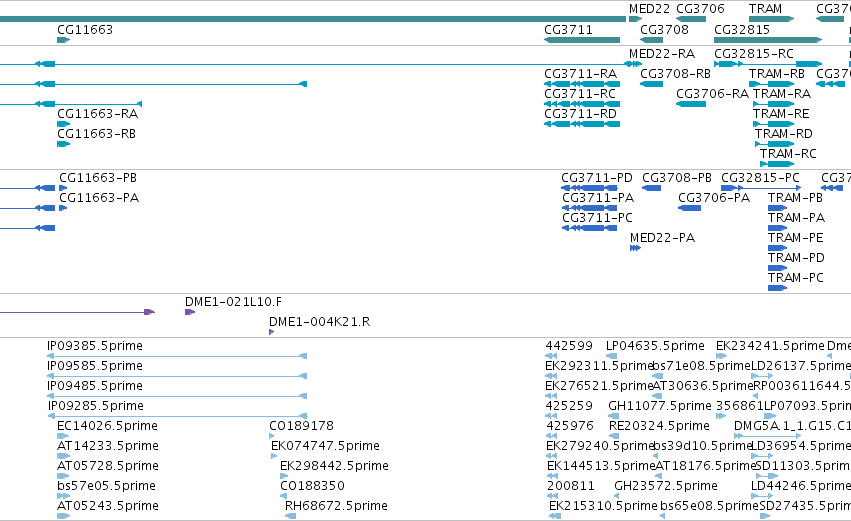Select protein TRAM-PE

[x=796, y=238]
